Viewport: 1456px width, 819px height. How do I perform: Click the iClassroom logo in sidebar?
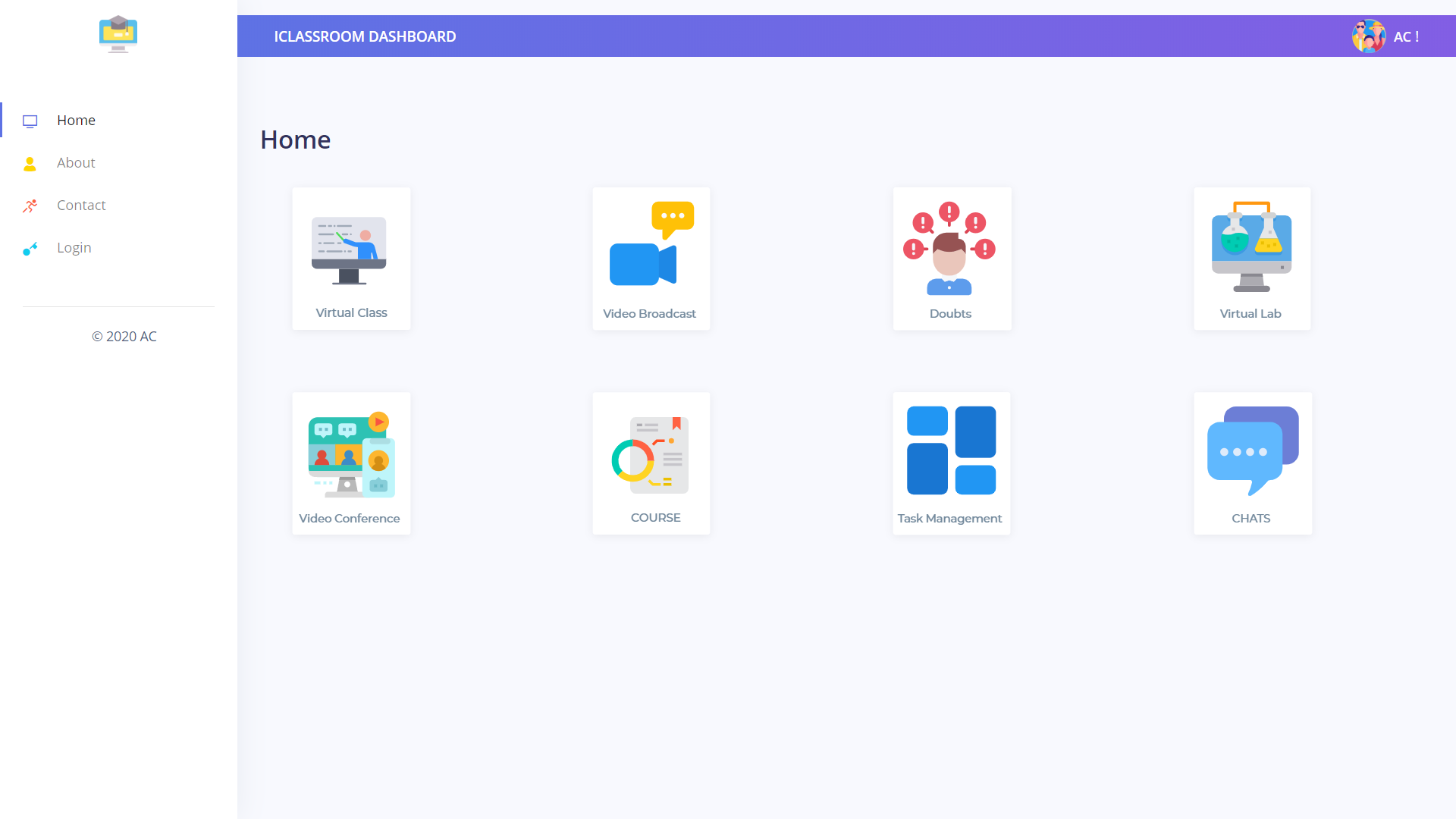pos(118,34)
